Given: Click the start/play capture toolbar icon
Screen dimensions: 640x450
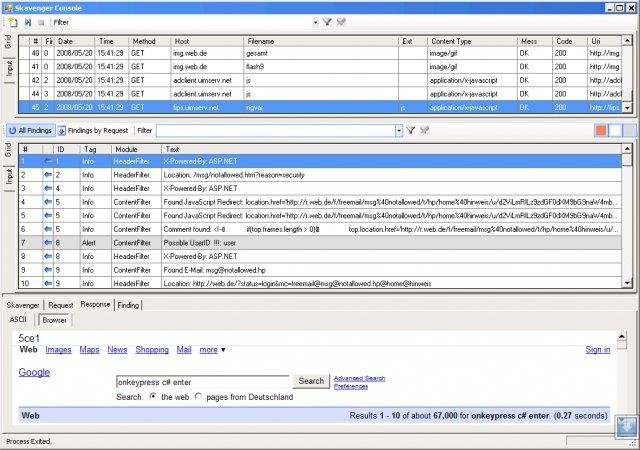Looking at the screenshot, I should coord(28,22).
